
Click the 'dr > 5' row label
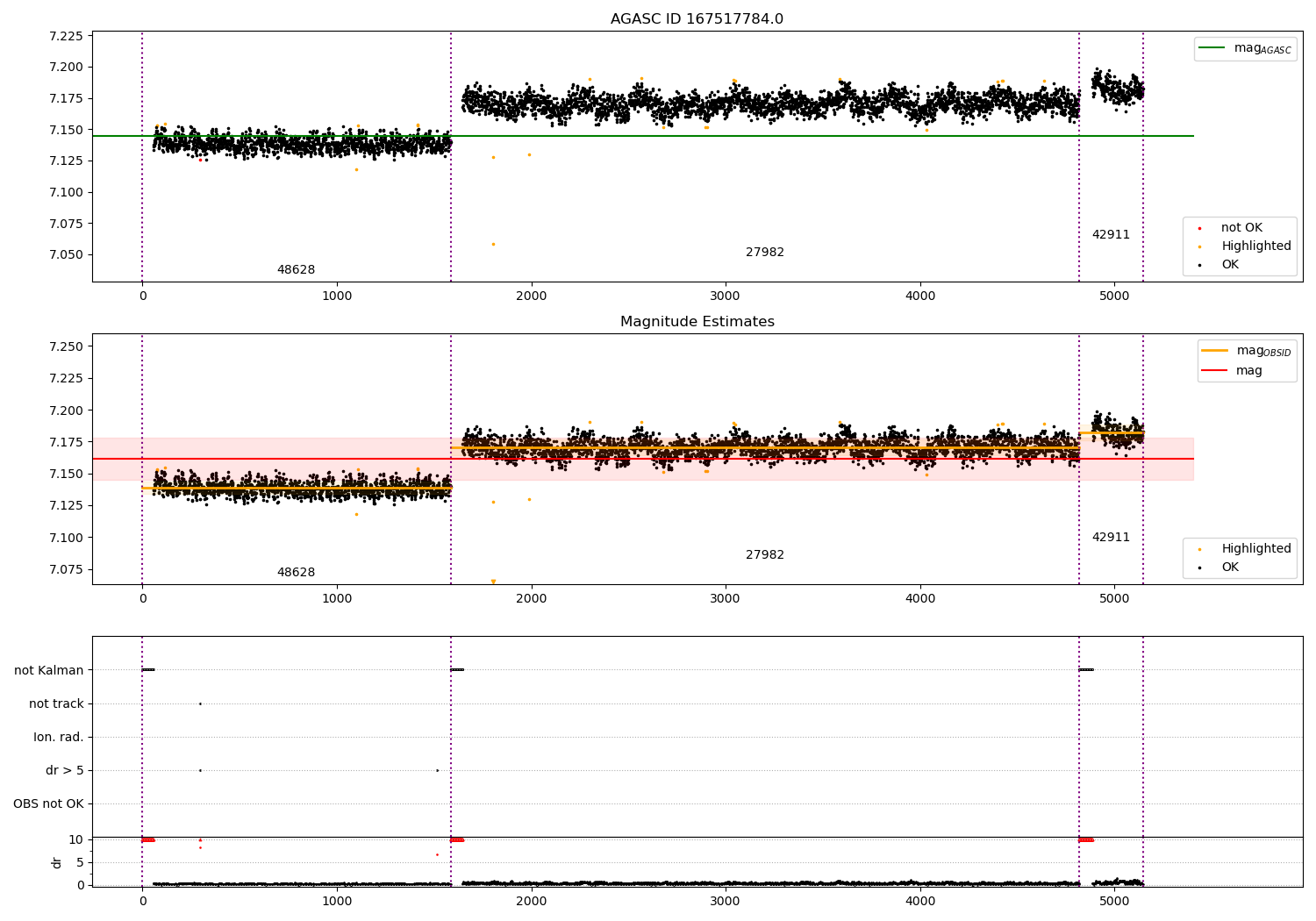pyautogui.click(x=65, y=770)
